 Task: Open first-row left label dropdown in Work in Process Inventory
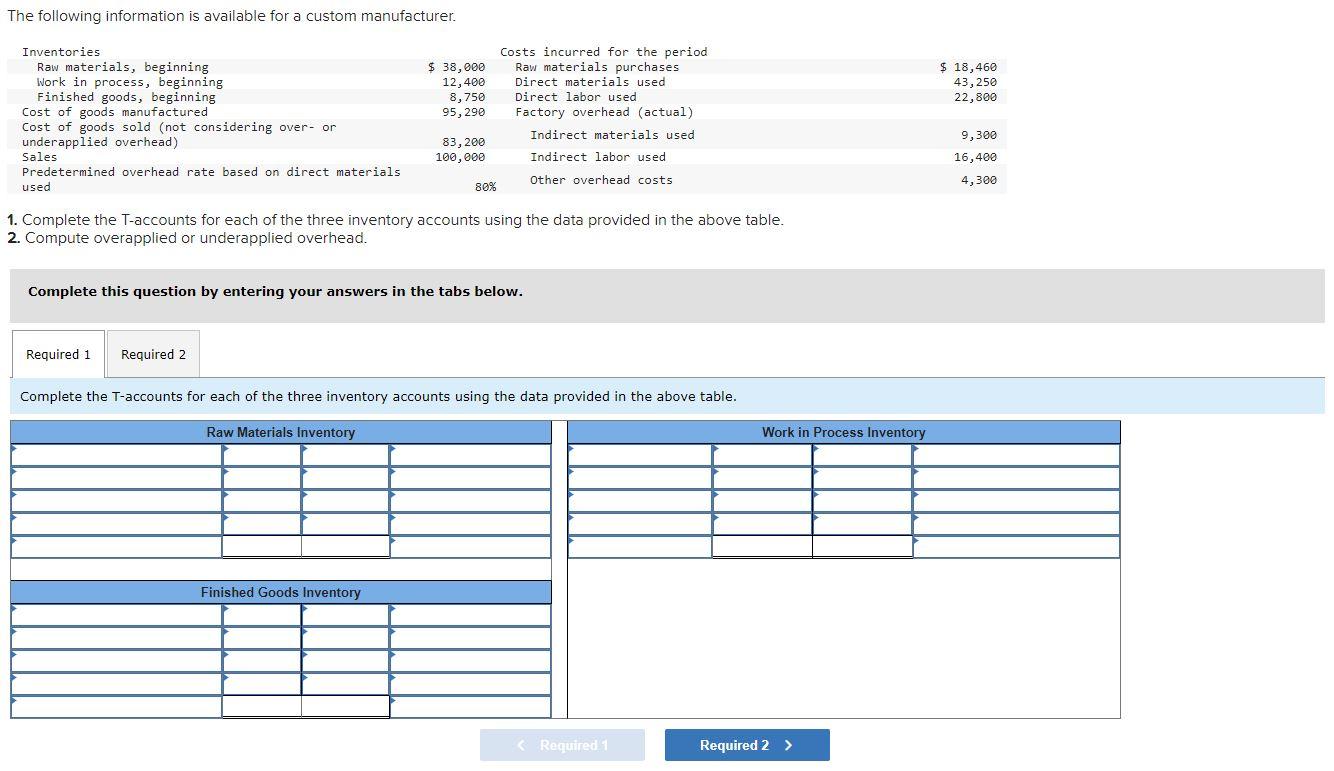point(640,455)
